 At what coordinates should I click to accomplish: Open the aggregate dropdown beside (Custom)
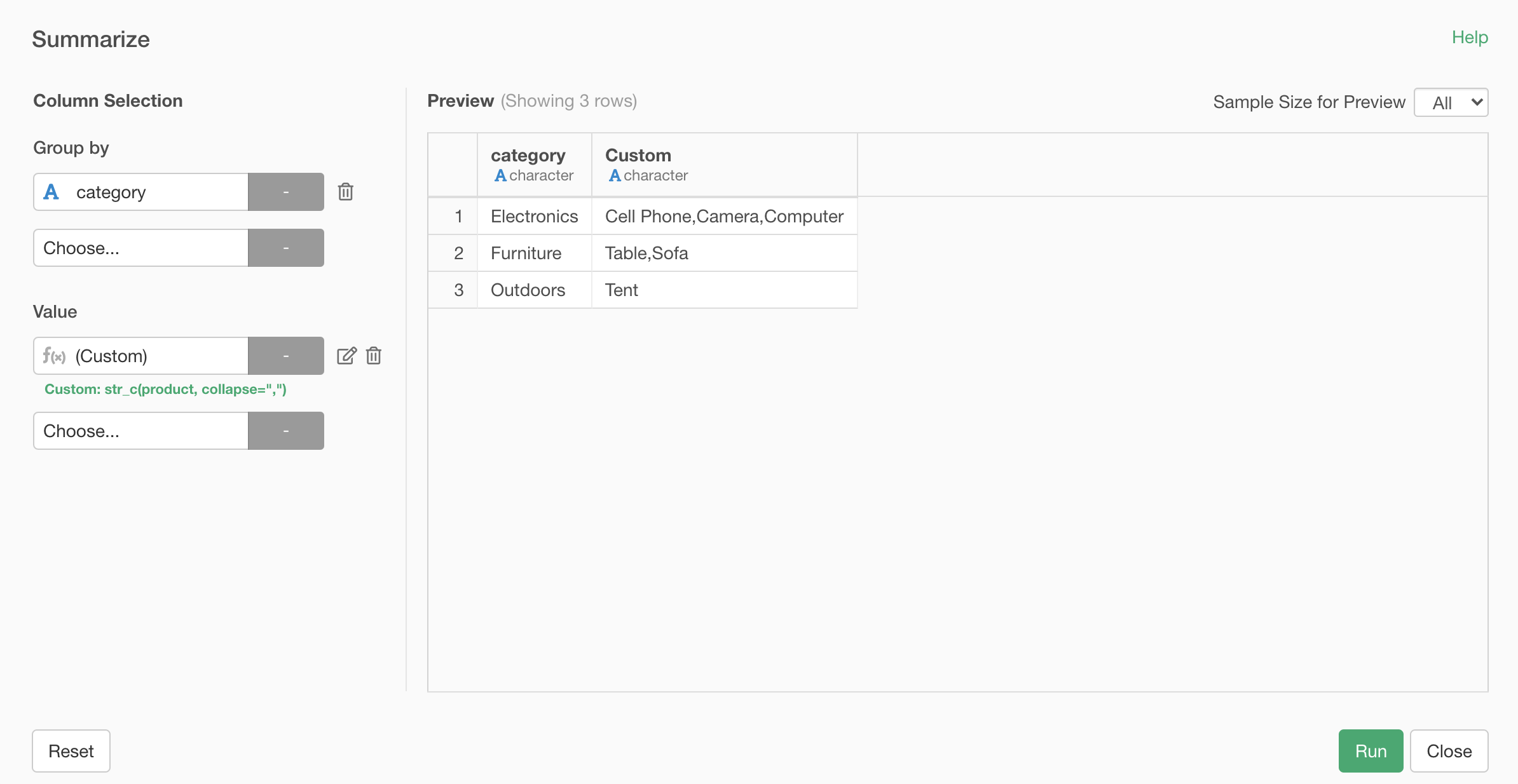tap(286, 356)
